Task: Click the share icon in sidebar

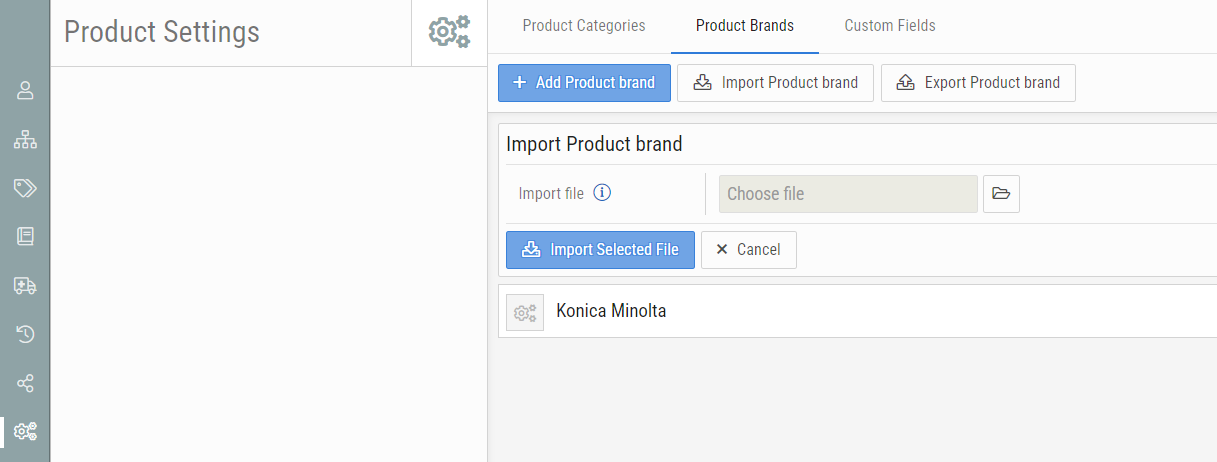Action: 25,383
